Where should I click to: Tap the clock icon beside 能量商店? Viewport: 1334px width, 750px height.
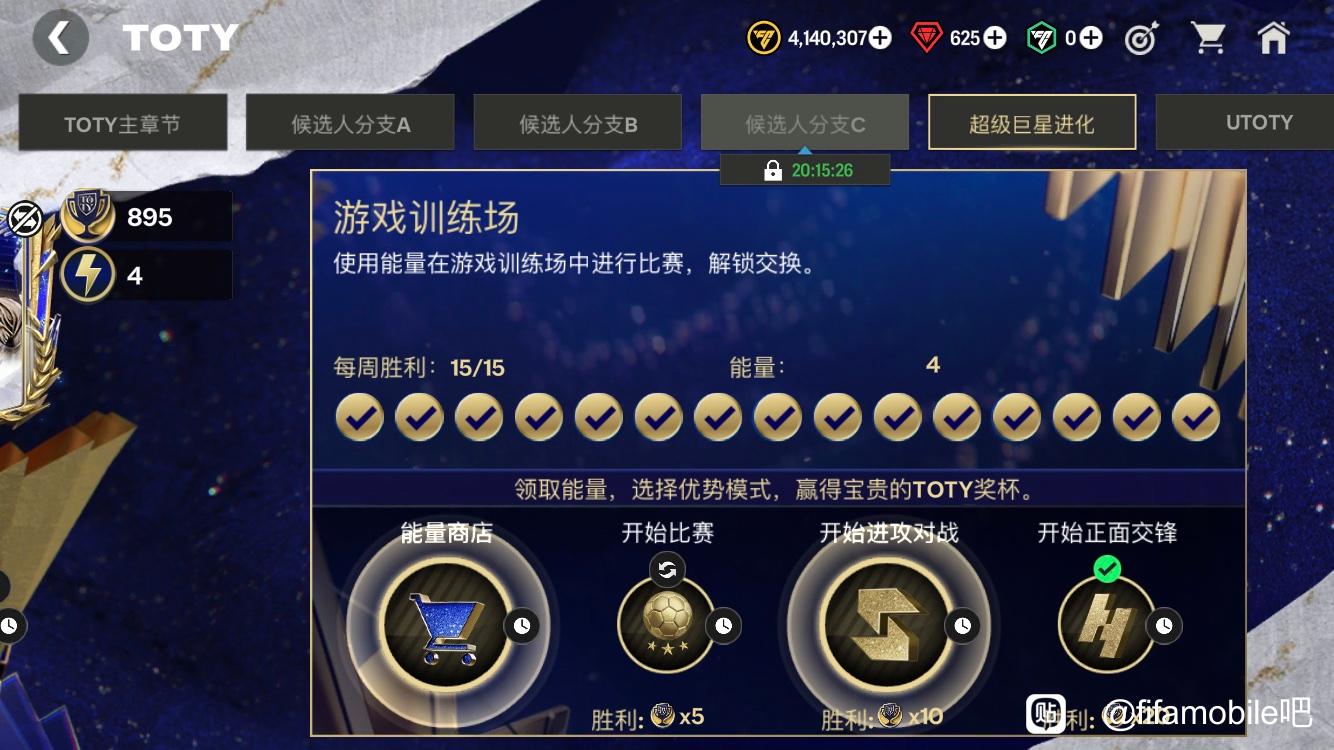(522, 626)
